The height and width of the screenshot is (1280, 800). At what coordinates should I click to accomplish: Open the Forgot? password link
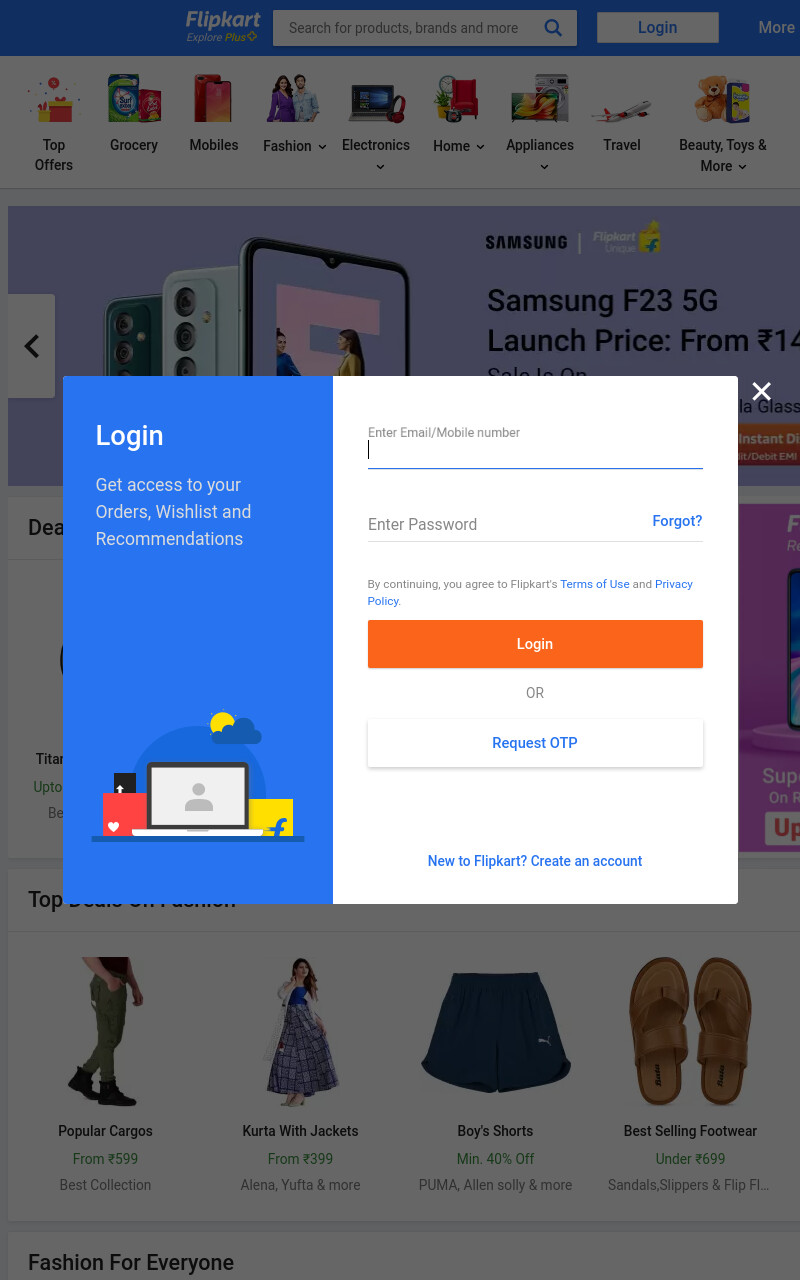click(x=677, y=521)
